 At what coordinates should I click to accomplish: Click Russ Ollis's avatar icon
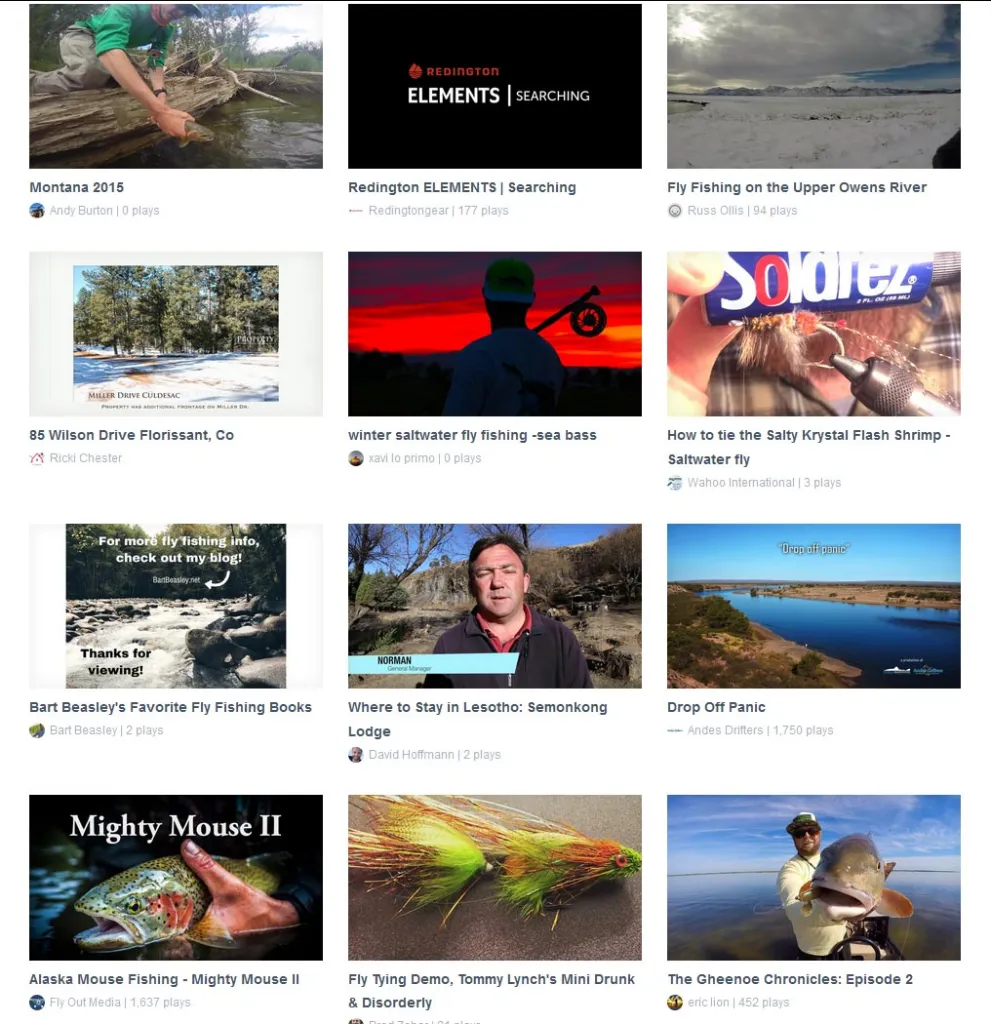point(675,210)
